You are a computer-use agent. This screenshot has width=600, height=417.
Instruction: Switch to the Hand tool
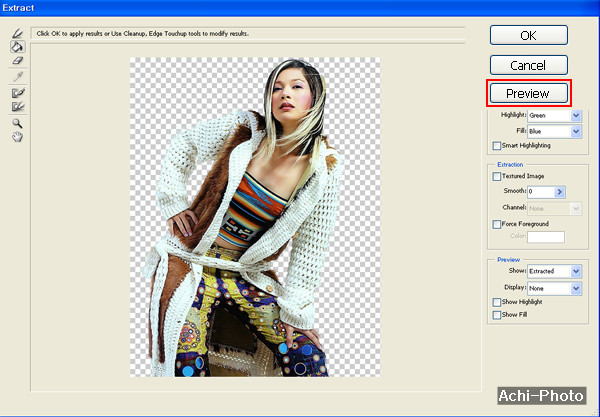(17, 137)
